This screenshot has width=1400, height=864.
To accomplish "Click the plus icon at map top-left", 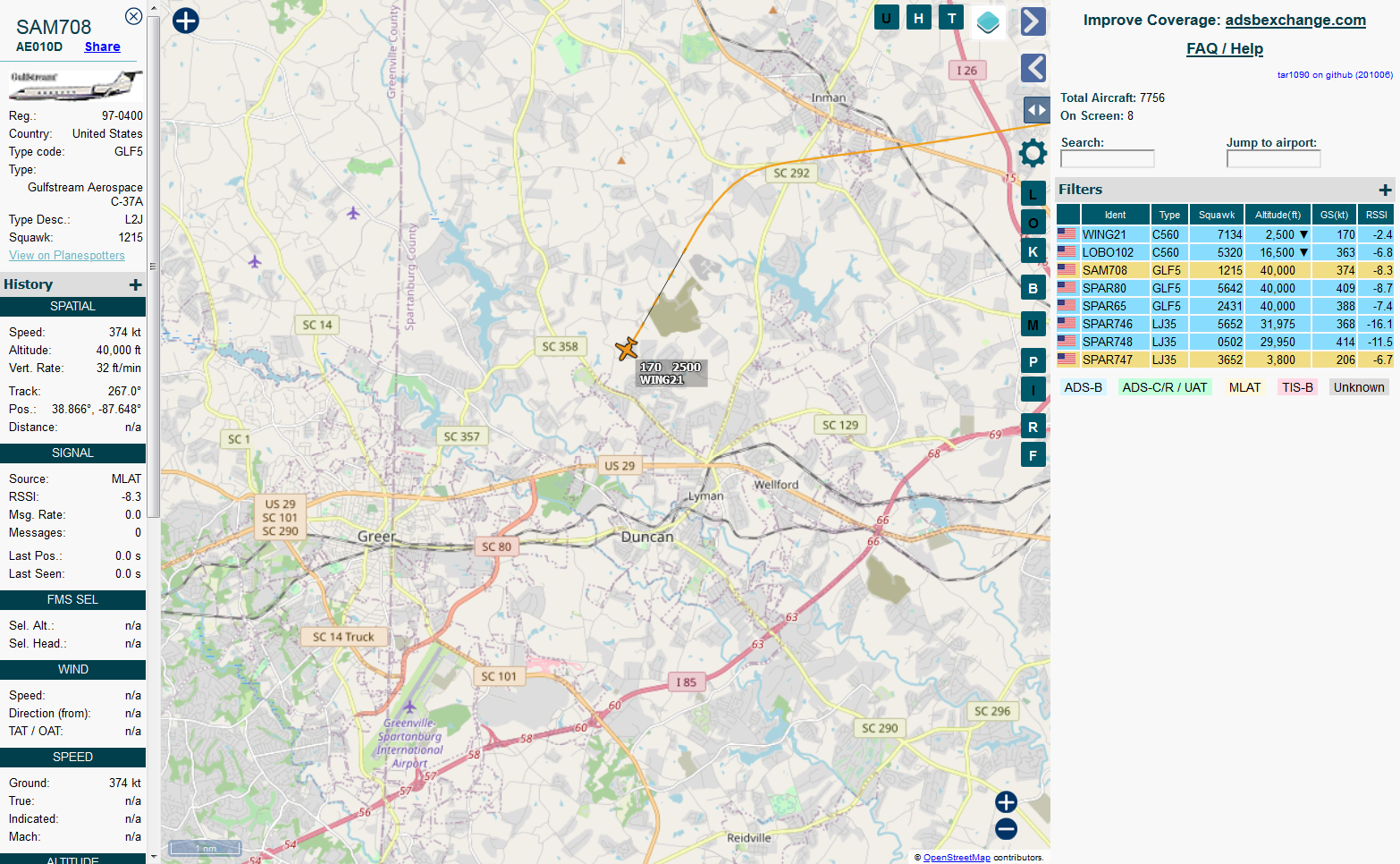I will tap(186, 21).
